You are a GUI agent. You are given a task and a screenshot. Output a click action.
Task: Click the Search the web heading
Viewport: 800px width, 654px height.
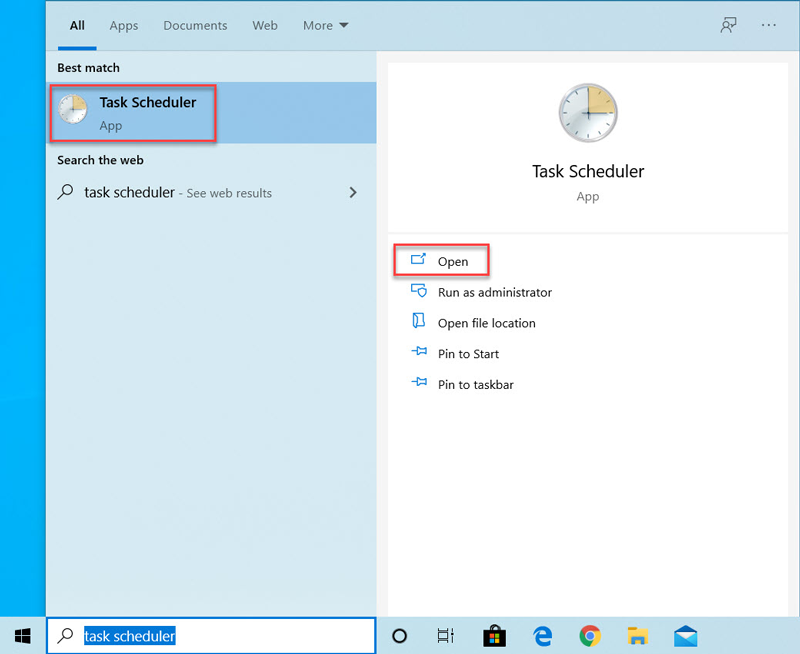(100, 160)
